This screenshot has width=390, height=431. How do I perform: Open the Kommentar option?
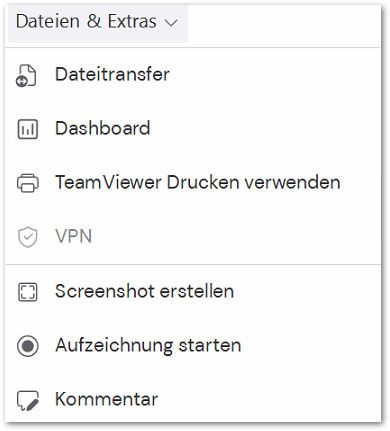pos(193,399)
